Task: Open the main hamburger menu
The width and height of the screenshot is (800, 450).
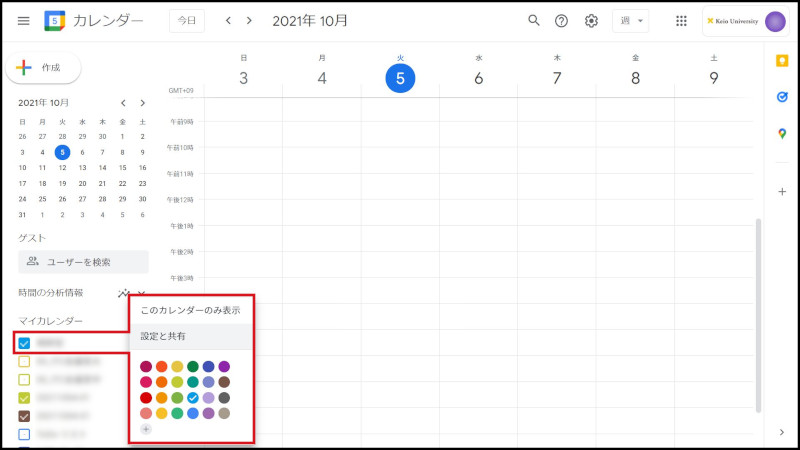Action: (24, 20)
